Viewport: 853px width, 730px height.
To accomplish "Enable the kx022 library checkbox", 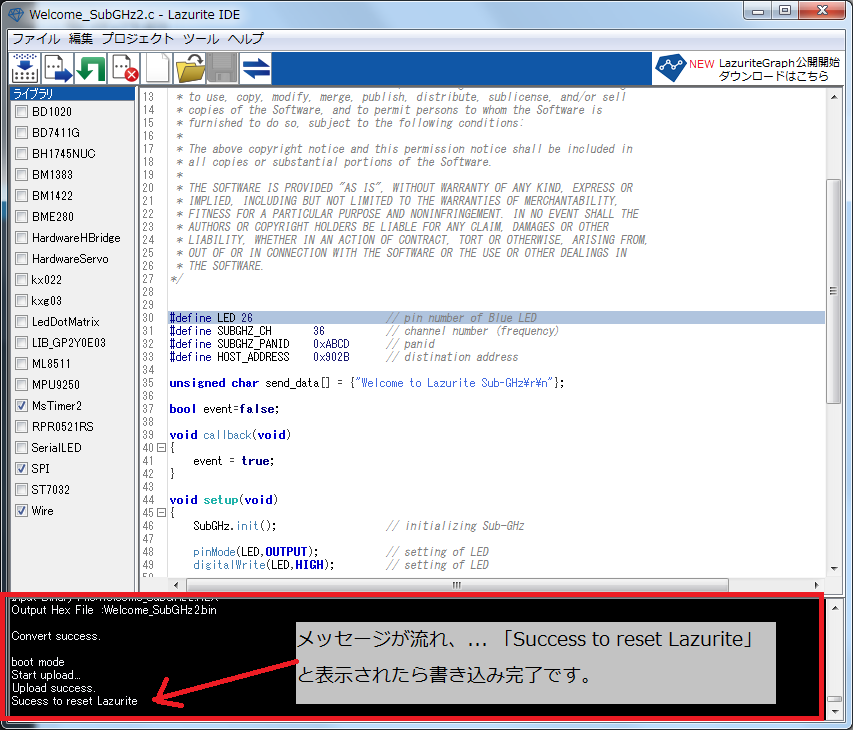I will (x=21, y=280).
